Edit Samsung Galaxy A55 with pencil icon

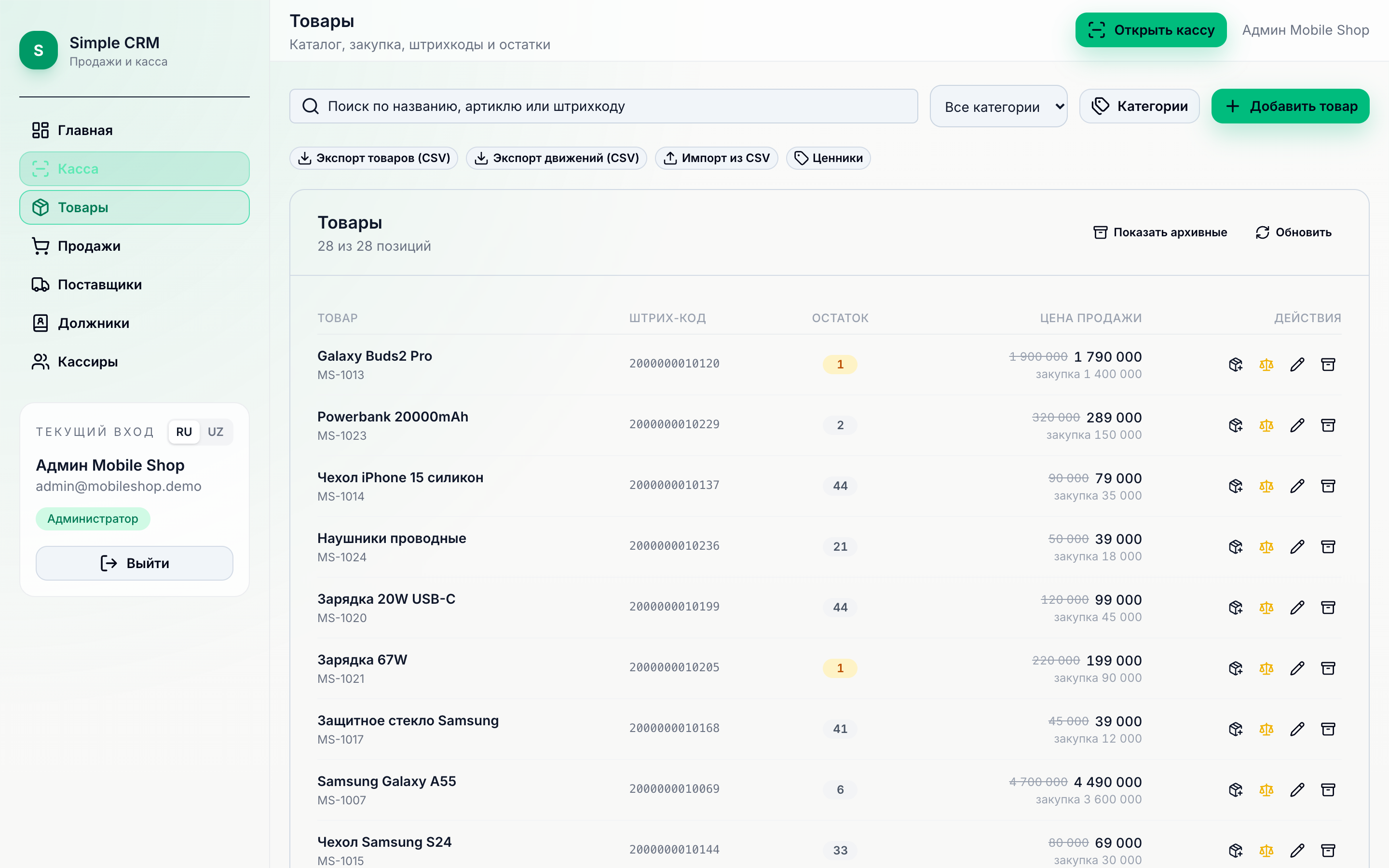pyautogui.click(x=1297, y=790)
